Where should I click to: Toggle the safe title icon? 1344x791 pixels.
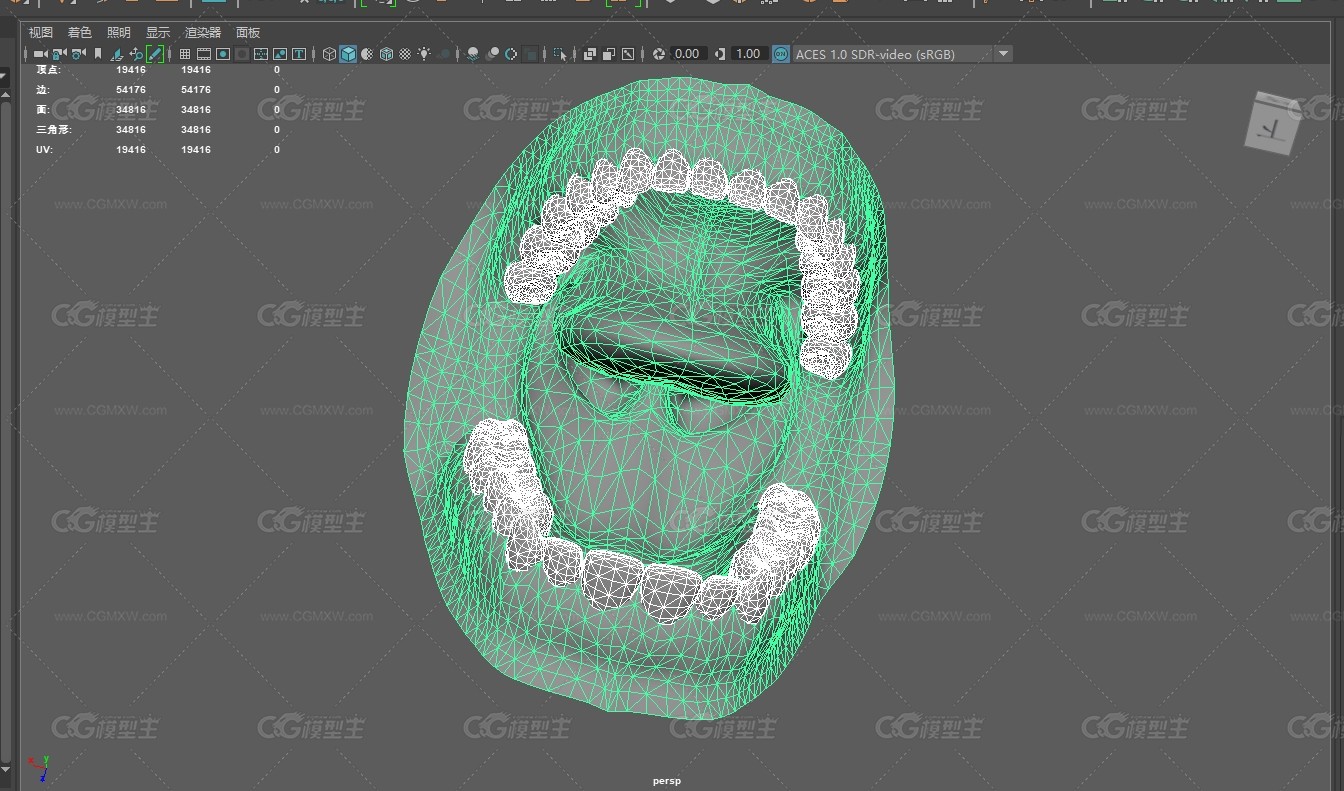(x=299, y=54)
